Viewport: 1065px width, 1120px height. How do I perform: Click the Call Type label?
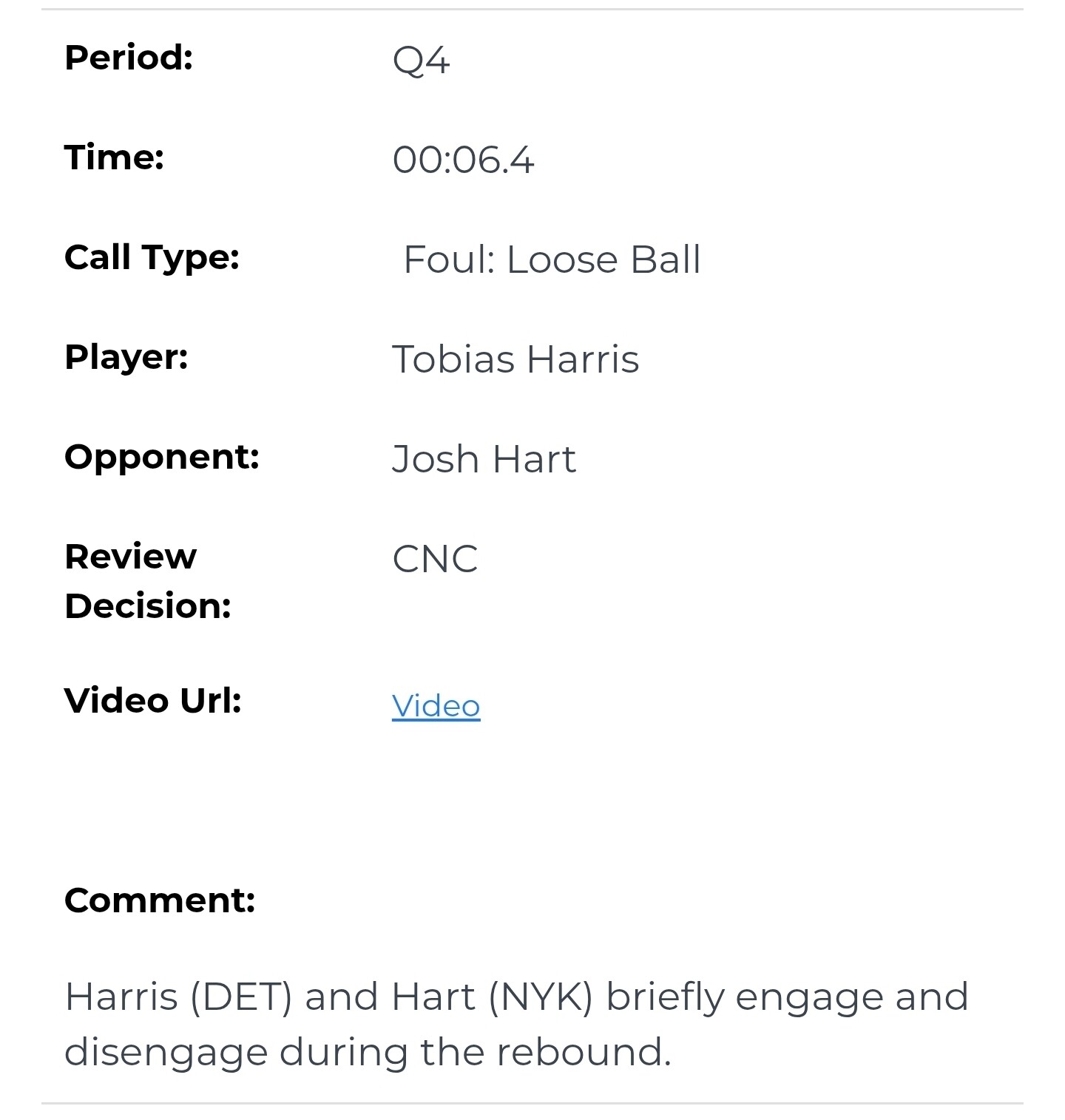152,258
